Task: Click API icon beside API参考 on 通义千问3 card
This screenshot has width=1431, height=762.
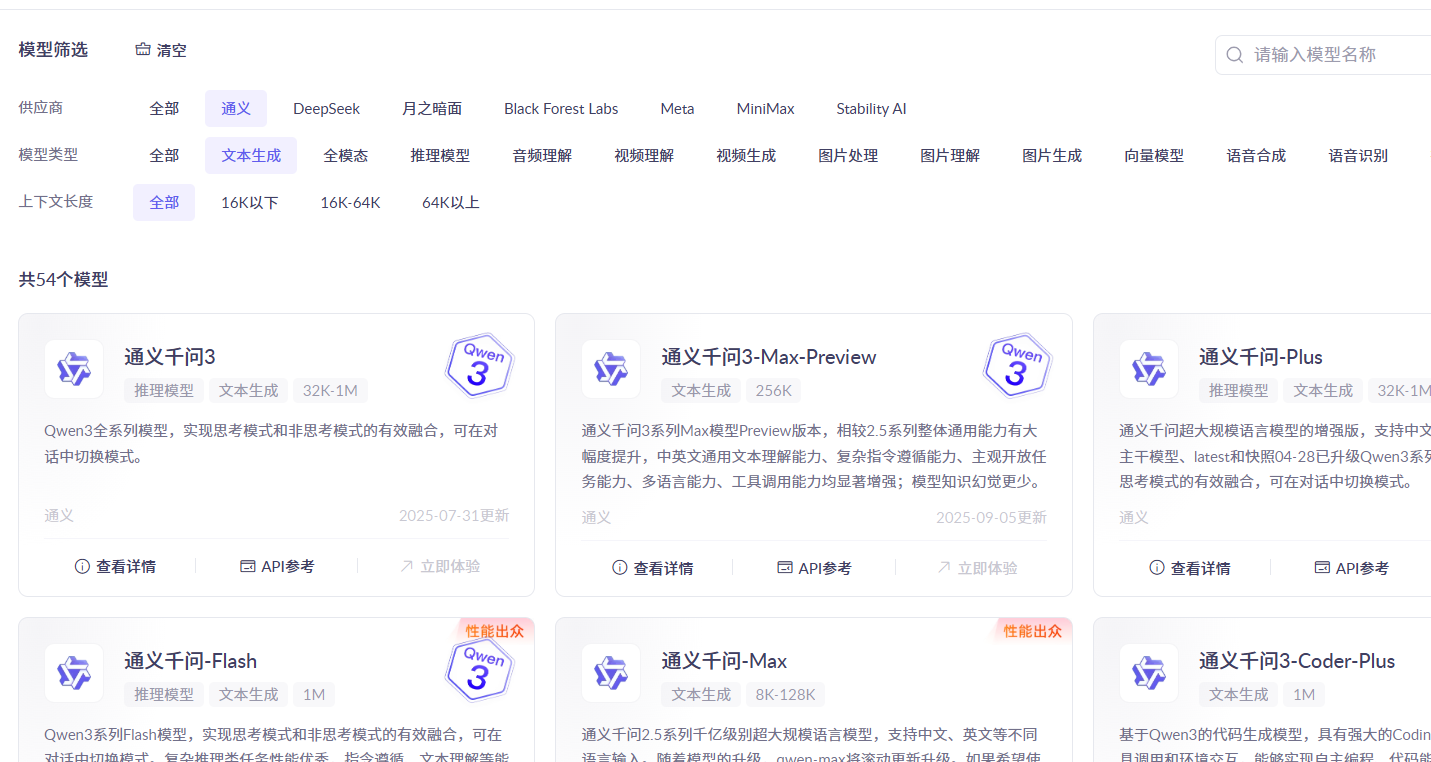Action: pos(248,566)
